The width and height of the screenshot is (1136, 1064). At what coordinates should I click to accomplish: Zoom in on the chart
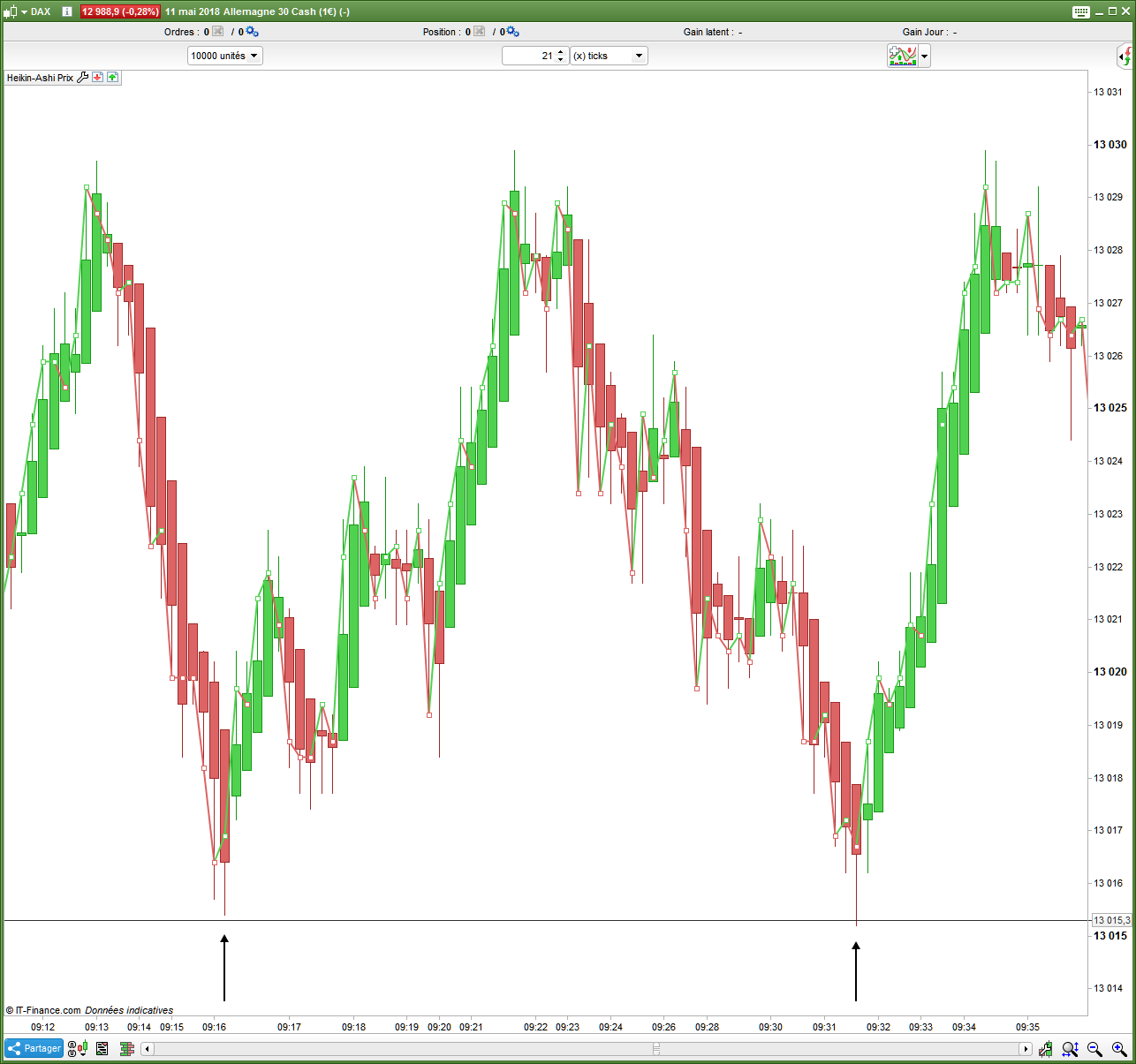point(1119,1049)
